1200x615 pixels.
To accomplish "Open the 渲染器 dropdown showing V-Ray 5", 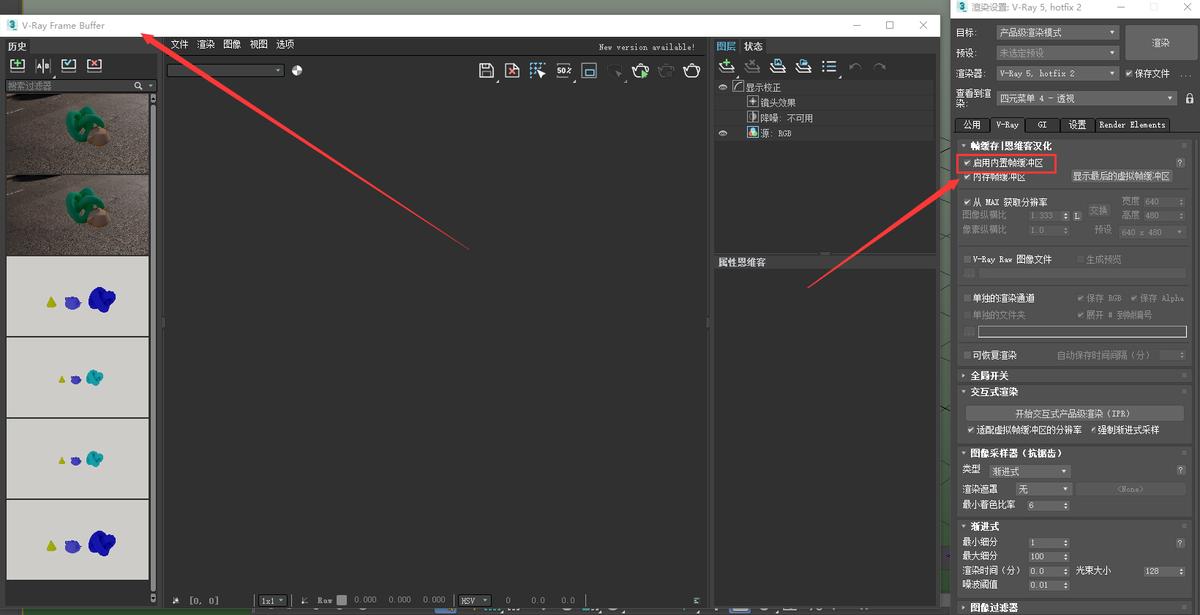I will [1055, 72].
